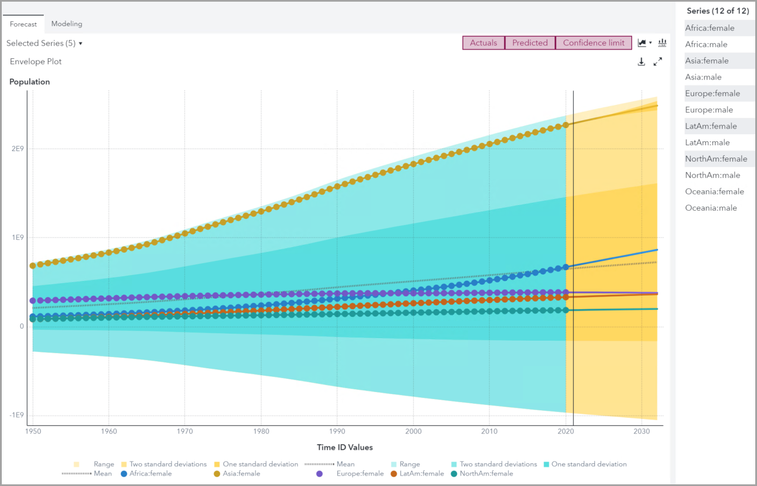Click the Asia:female gold legend marker
This screenshot has width=757, height=486.
[x=217, y=474]
